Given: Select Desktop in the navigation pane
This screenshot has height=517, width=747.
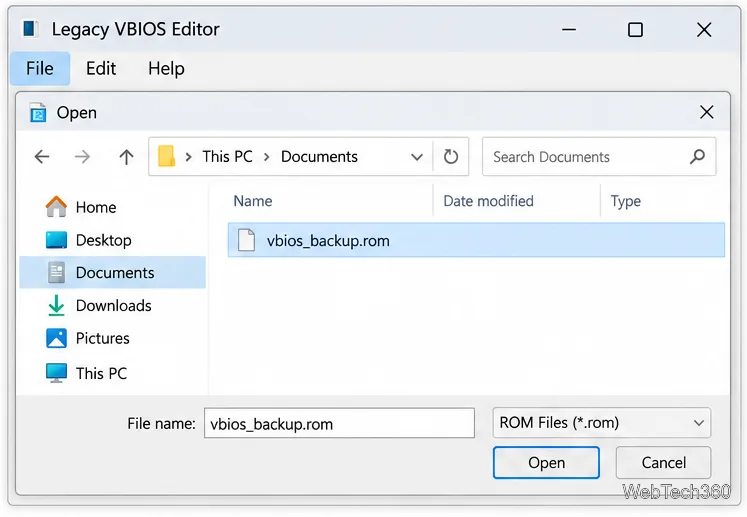Looking at the screenshot, I should (112, 240).
